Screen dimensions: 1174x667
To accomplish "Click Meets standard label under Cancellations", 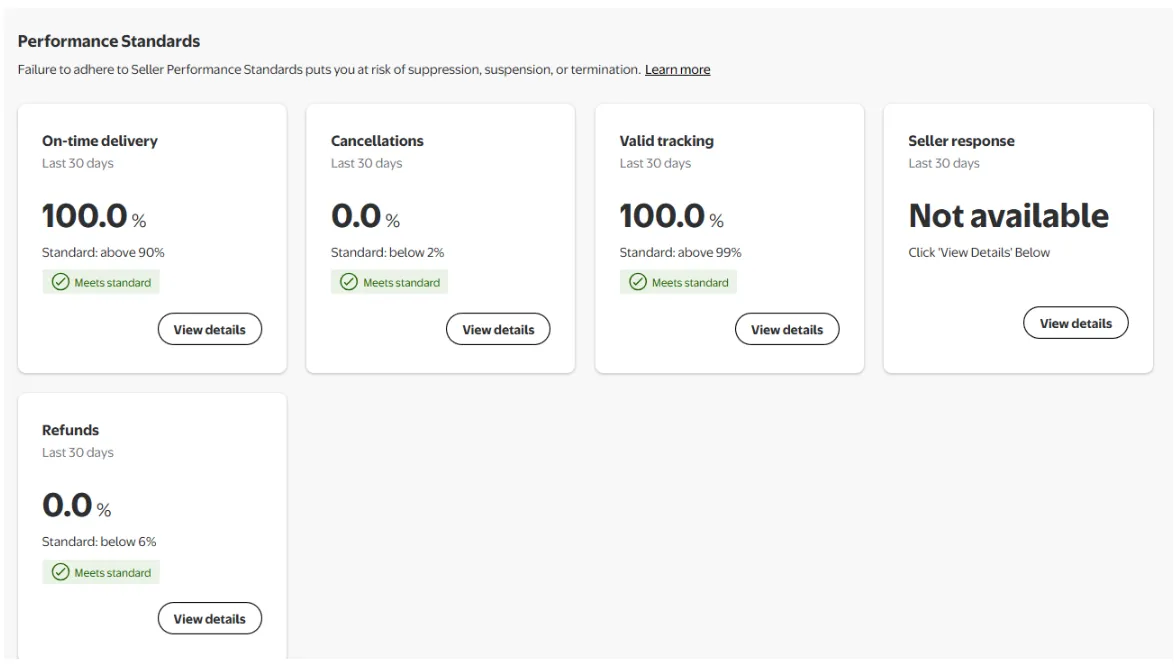I will [389, 282].
